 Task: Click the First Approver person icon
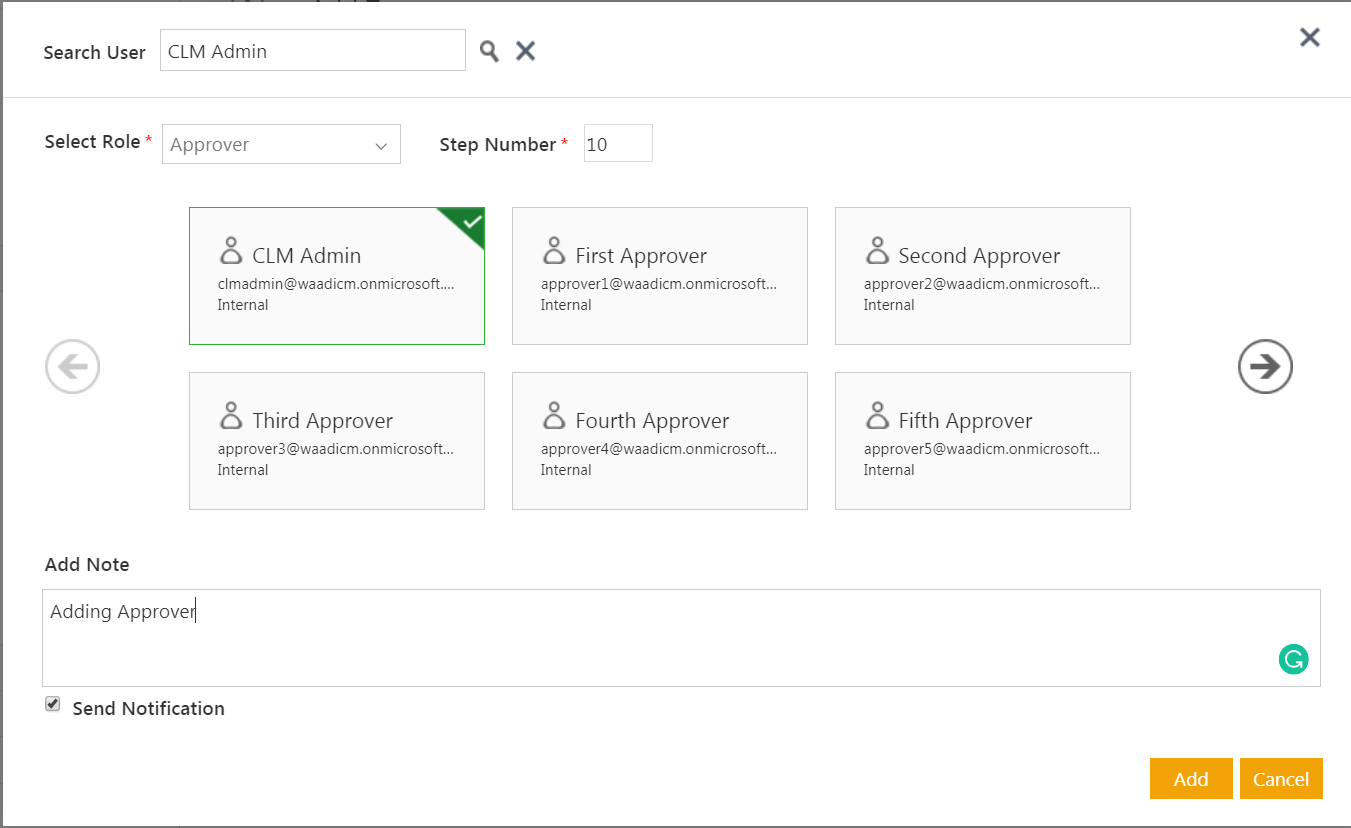pyautogui.click(x=554, y=250)
